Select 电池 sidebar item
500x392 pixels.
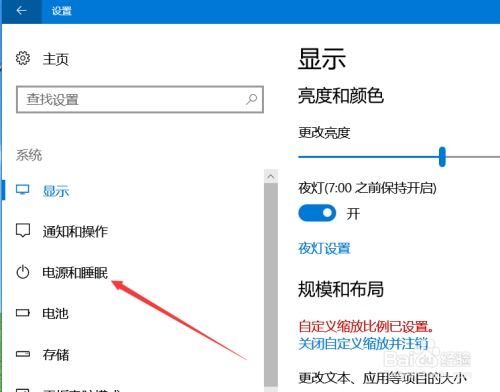point(55,313)
